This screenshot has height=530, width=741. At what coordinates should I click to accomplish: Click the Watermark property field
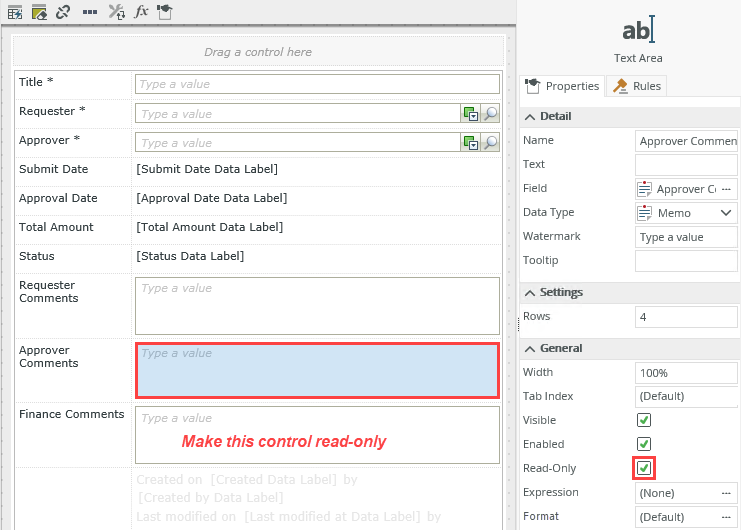(686, 237)
